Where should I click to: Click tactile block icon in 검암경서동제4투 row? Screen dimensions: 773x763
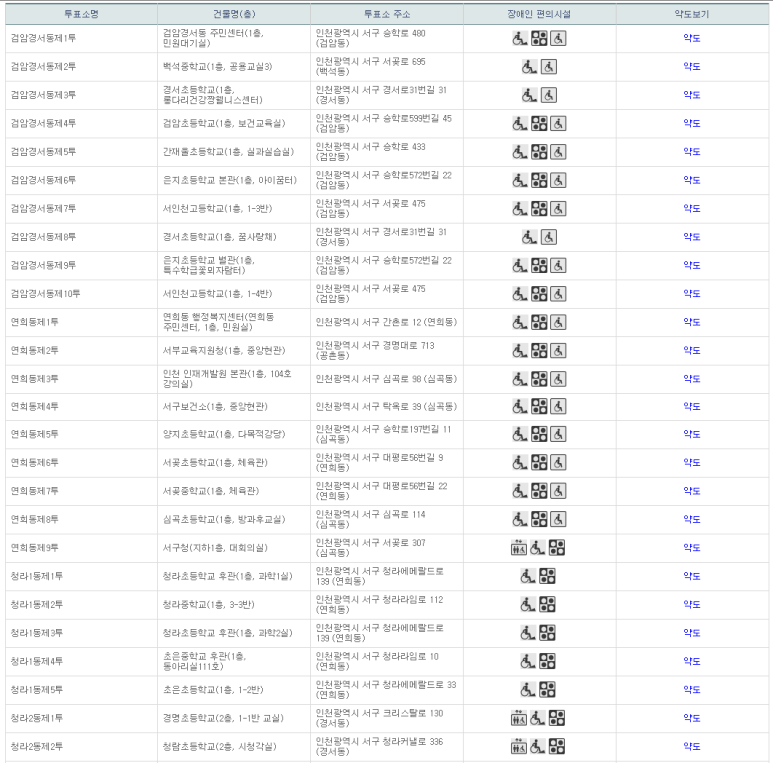click(x=539, y=123)
